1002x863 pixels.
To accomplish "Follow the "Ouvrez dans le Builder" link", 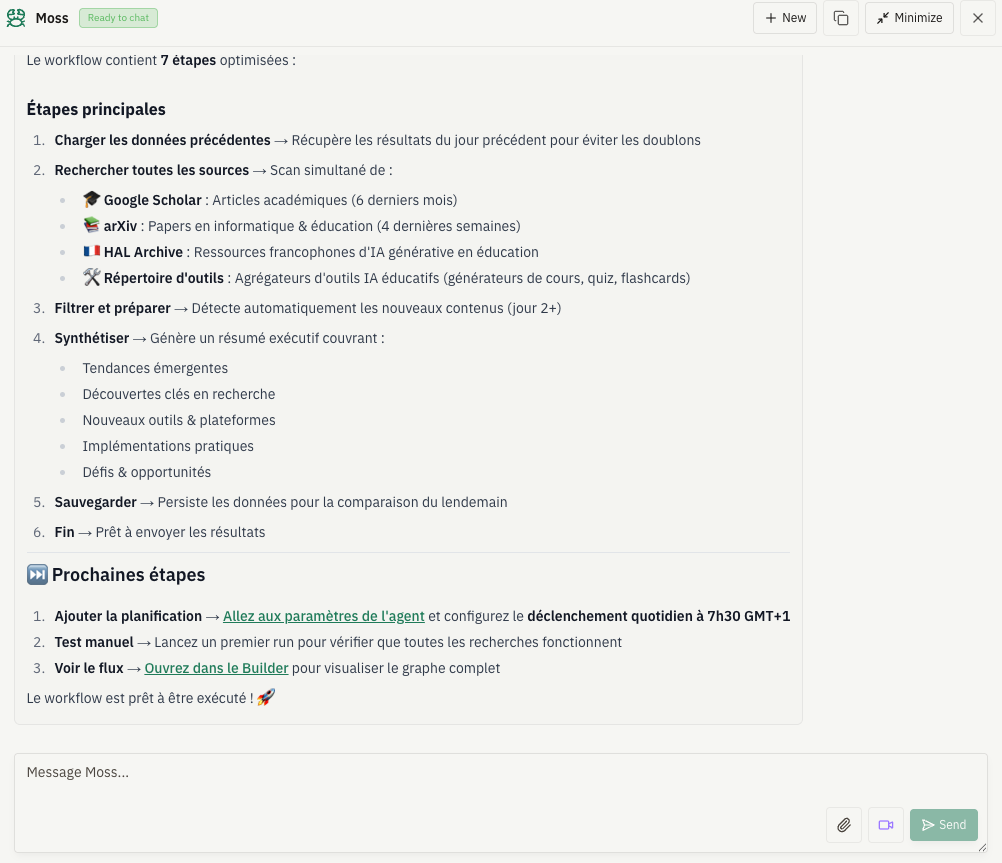I will (216, 668).
